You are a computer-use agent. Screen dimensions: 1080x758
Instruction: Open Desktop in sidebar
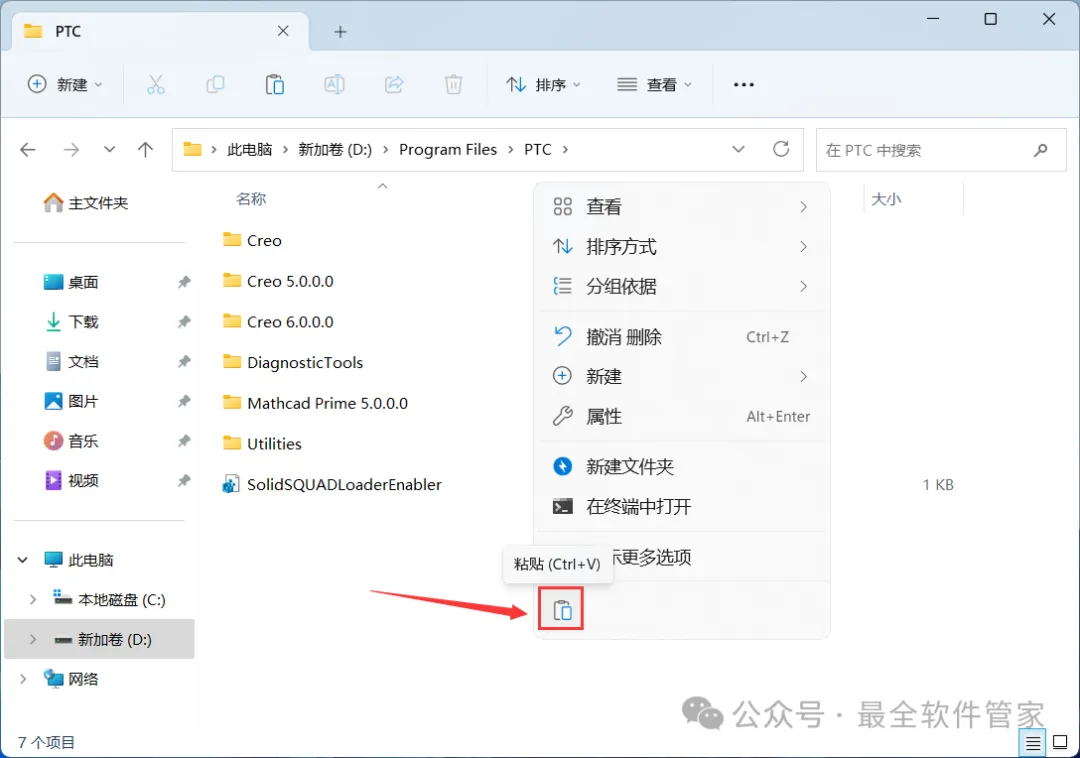71,282
